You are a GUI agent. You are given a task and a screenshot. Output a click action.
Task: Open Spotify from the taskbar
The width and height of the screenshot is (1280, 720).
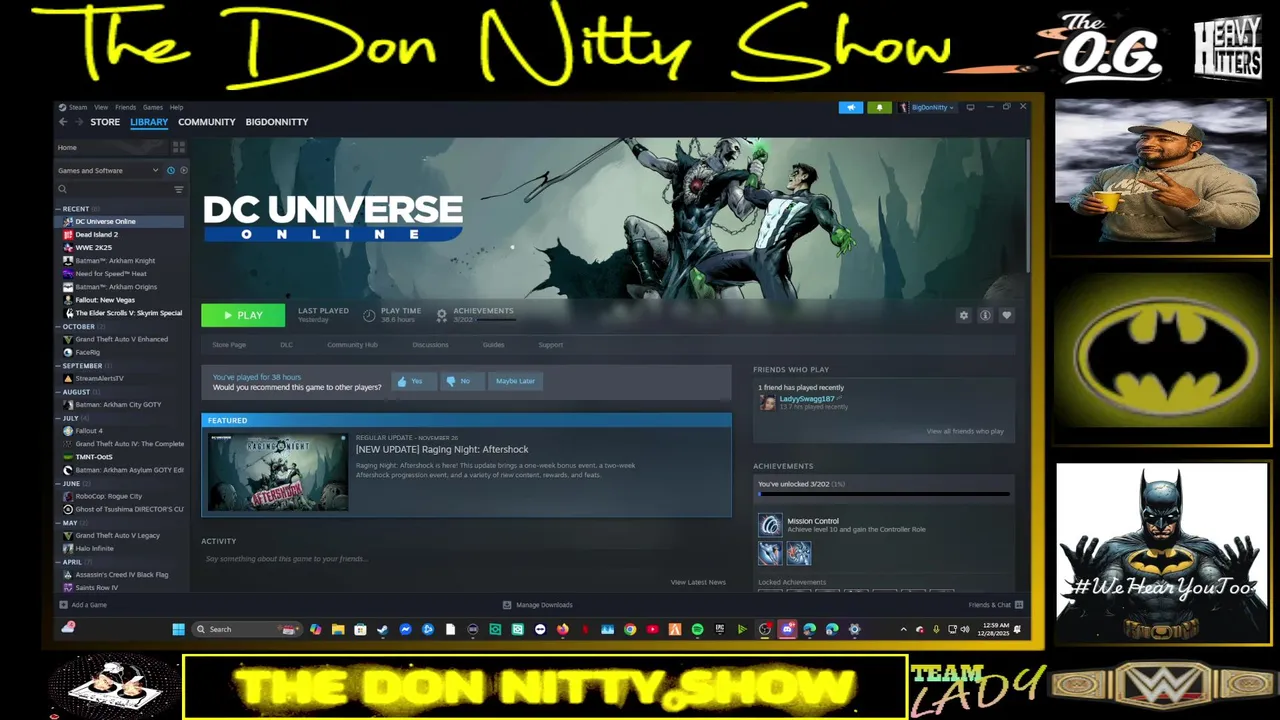pos(697,629)
